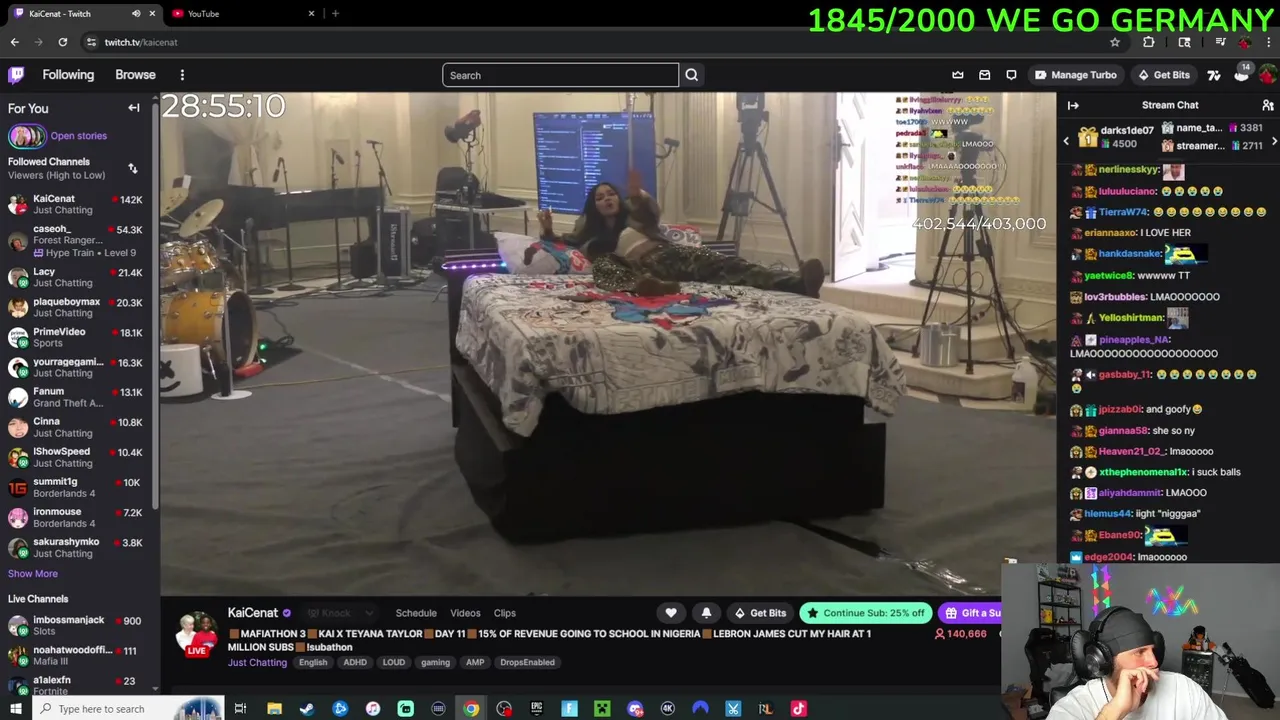Focus the Twitch Search input field
Screen dimensions: 1280x720
point(560,75)
